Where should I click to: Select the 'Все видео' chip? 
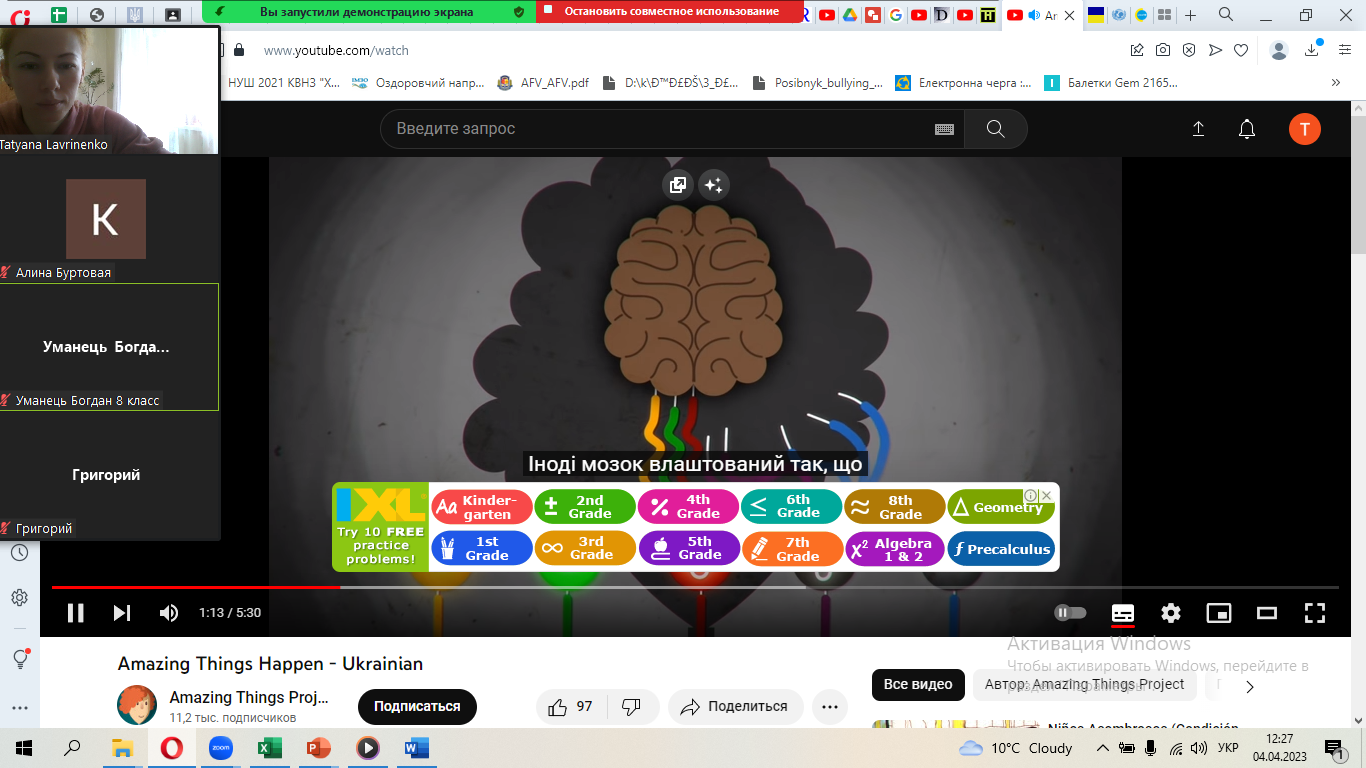[x=918, y=685]
